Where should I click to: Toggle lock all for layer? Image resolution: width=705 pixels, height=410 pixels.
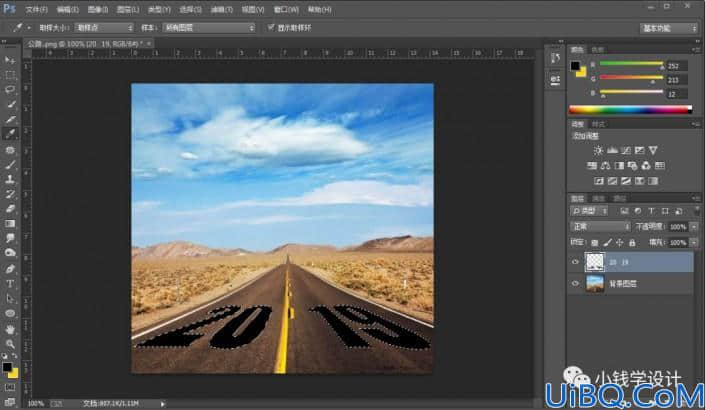click(632, 243)
